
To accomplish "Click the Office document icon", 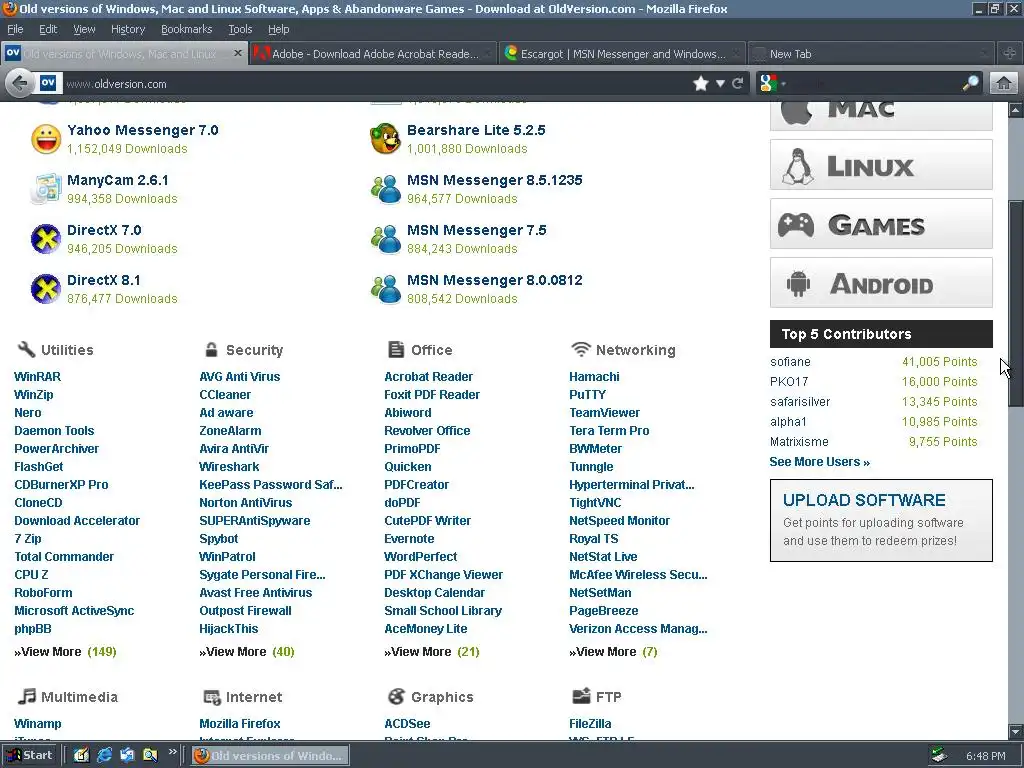I will pyautogui.click(x=396, y=349).
